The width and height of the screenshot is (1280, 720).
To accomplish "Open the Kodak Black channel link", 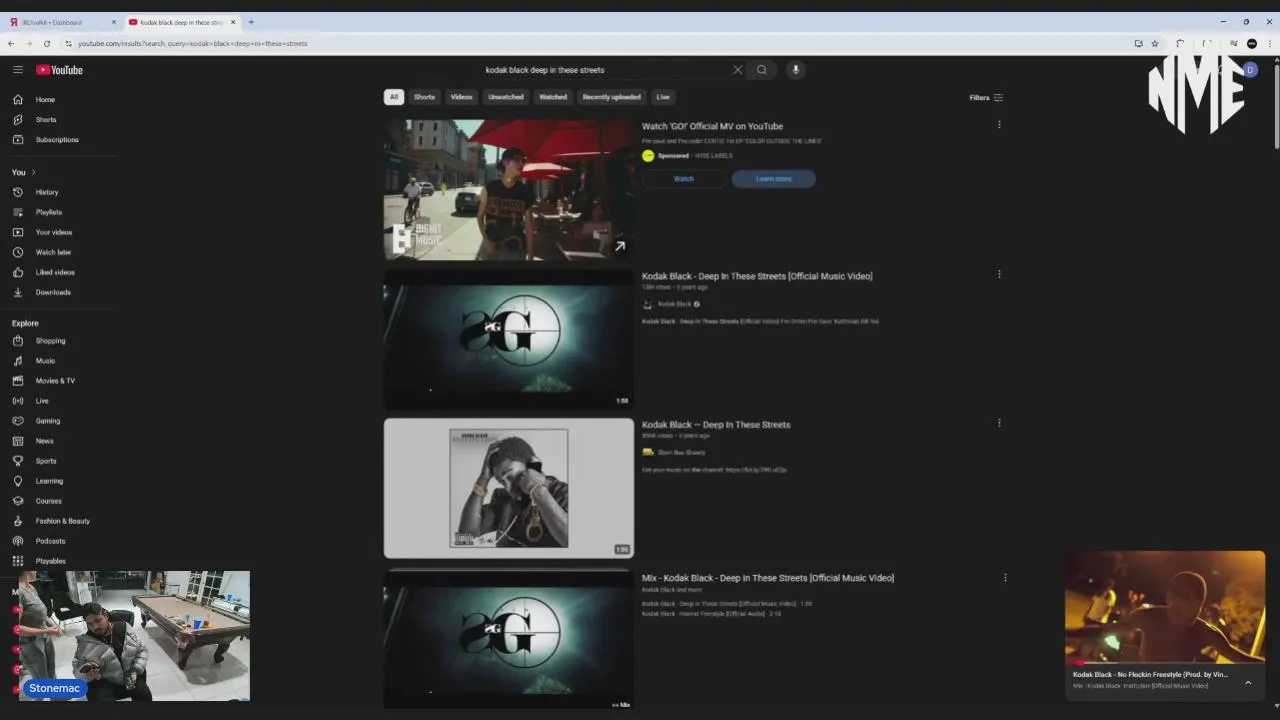I will click(x=674, y=304).
